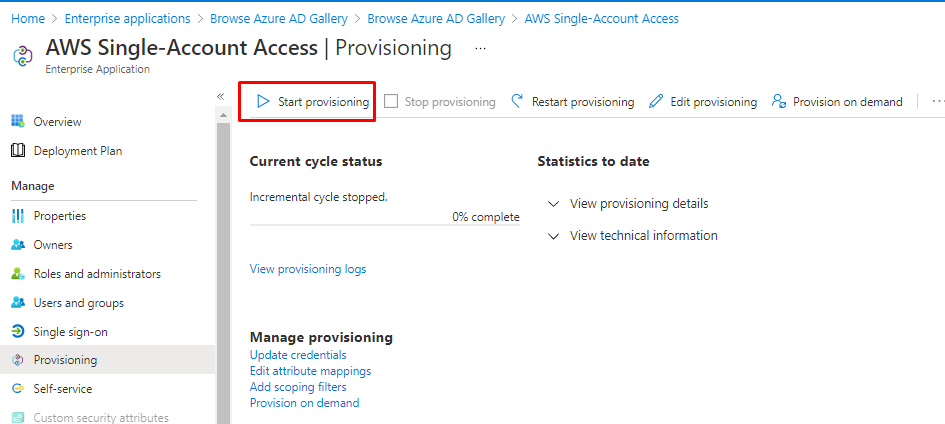Click the Deployment Plan book icon
Screen dimensions: 945x424
pos(18,151)
